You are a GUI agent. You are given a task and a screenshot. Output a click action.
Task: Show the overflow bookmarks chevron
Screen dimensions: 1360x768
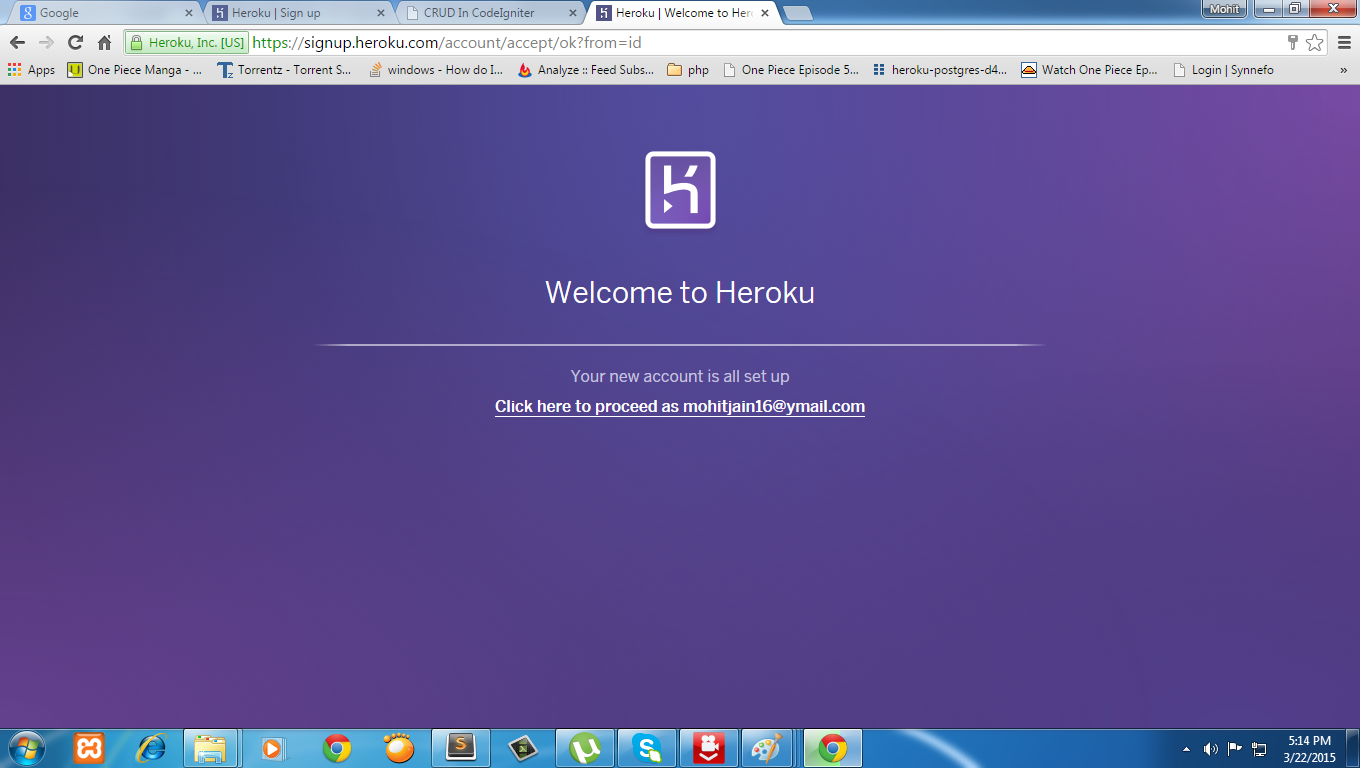pyautogui.click(x=1345, y=69)
